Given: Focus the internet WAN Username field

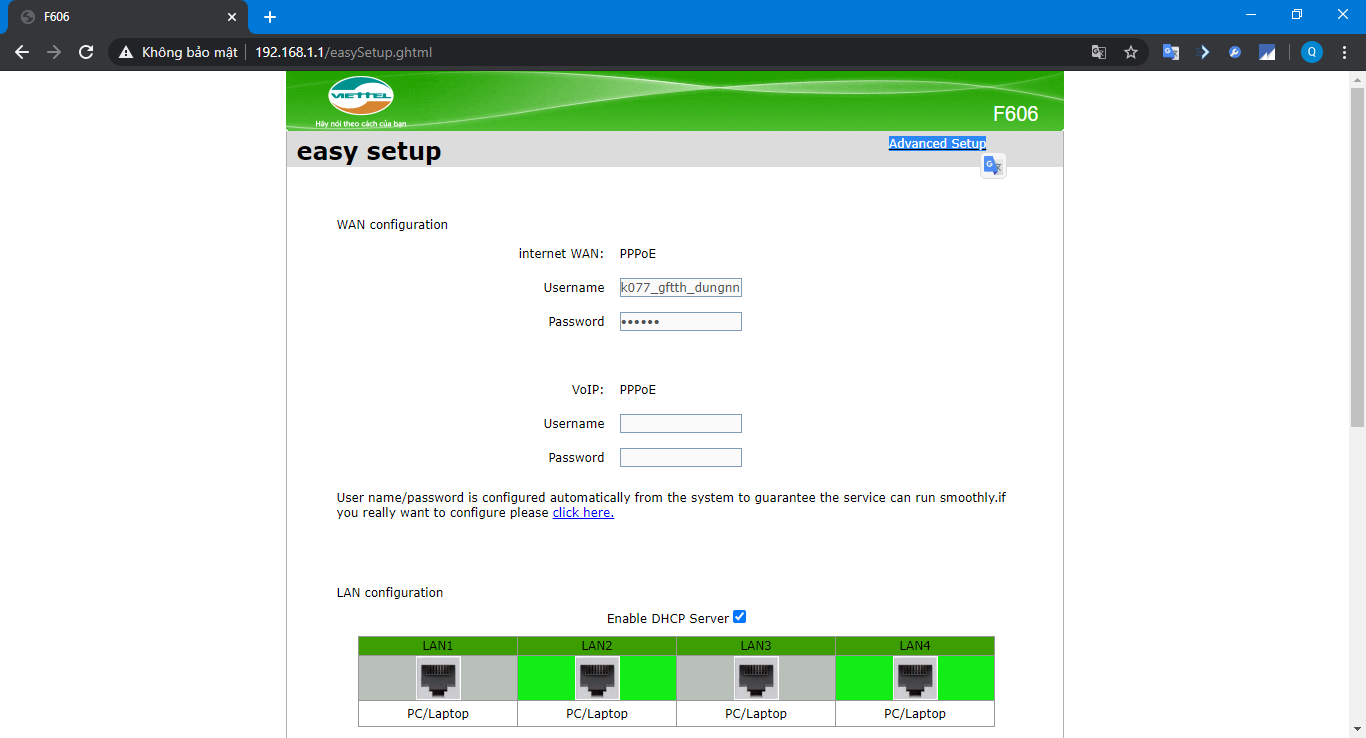Looking at the screenshot, I should pyautogui.click(x=681, y=288).
